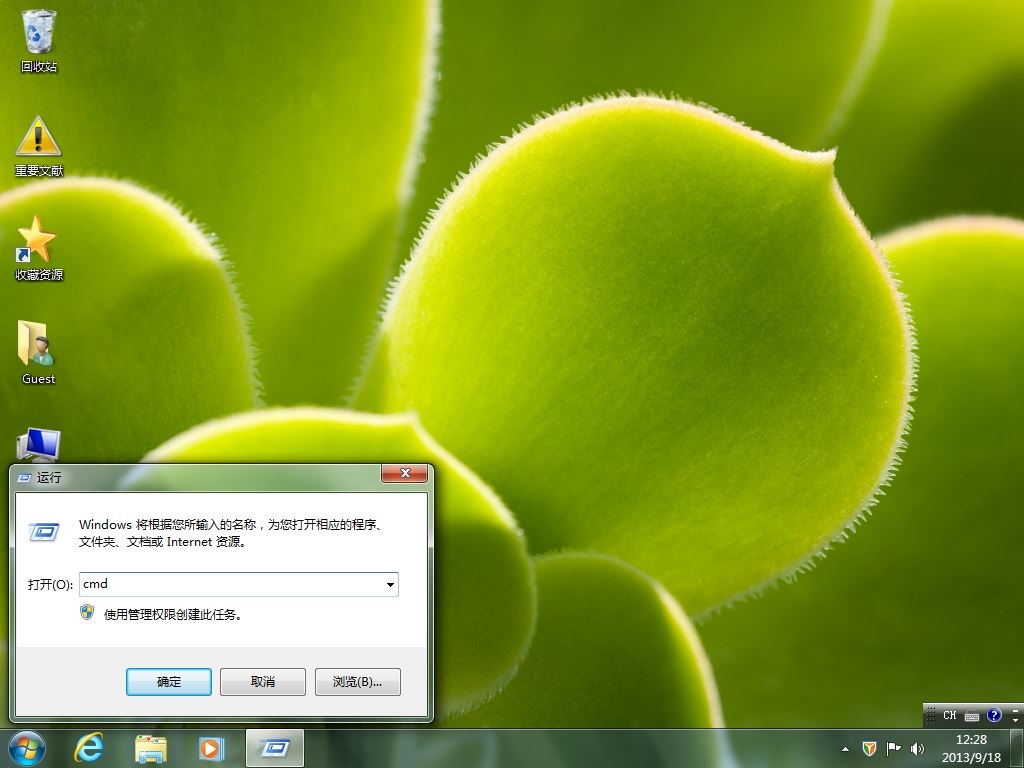Click the Run icon in dialog title bar
Screen dimensions: 1024x768
point(24,478)
